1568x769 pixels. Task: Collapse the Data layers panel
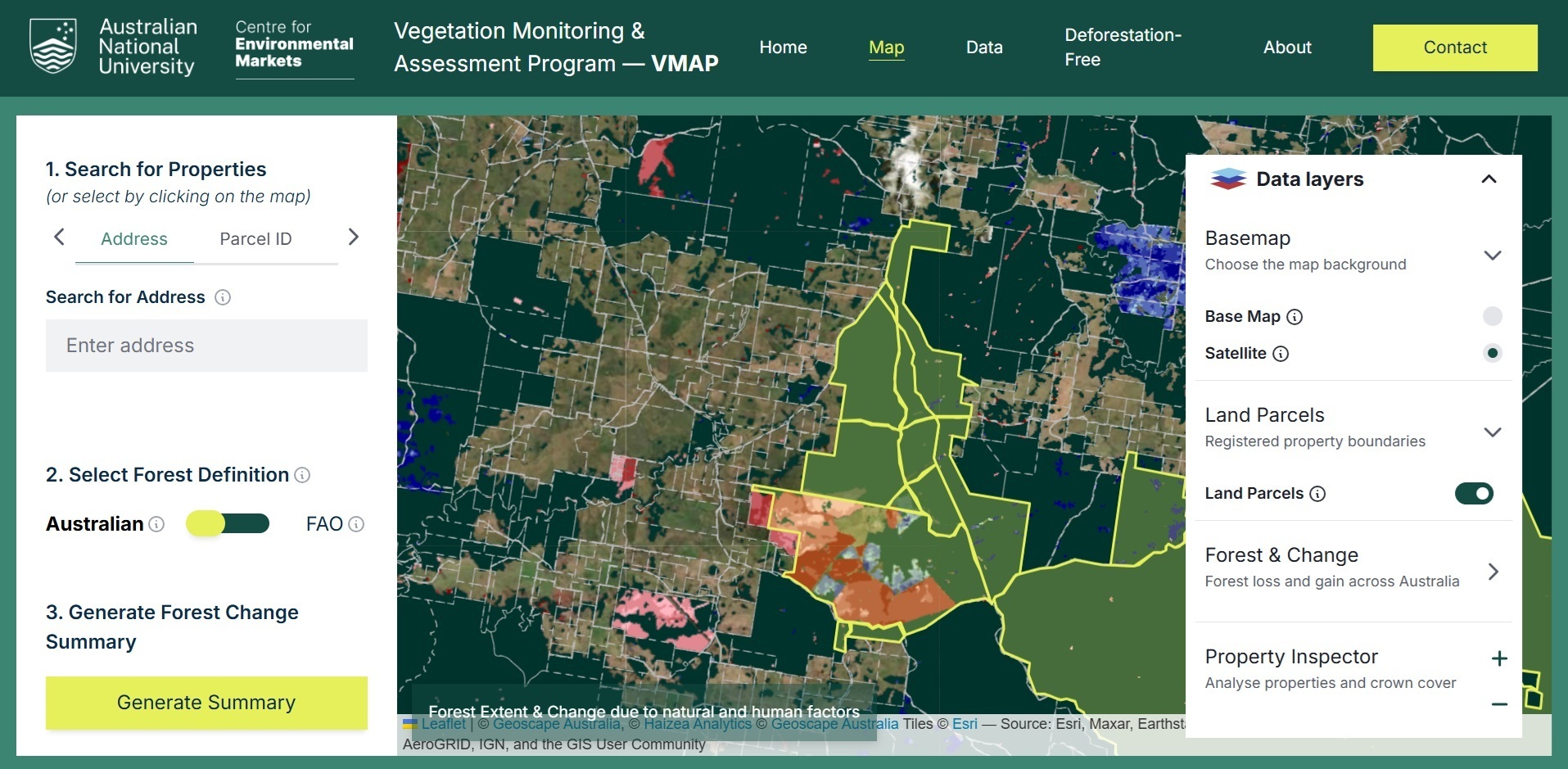coord(1489,179)
